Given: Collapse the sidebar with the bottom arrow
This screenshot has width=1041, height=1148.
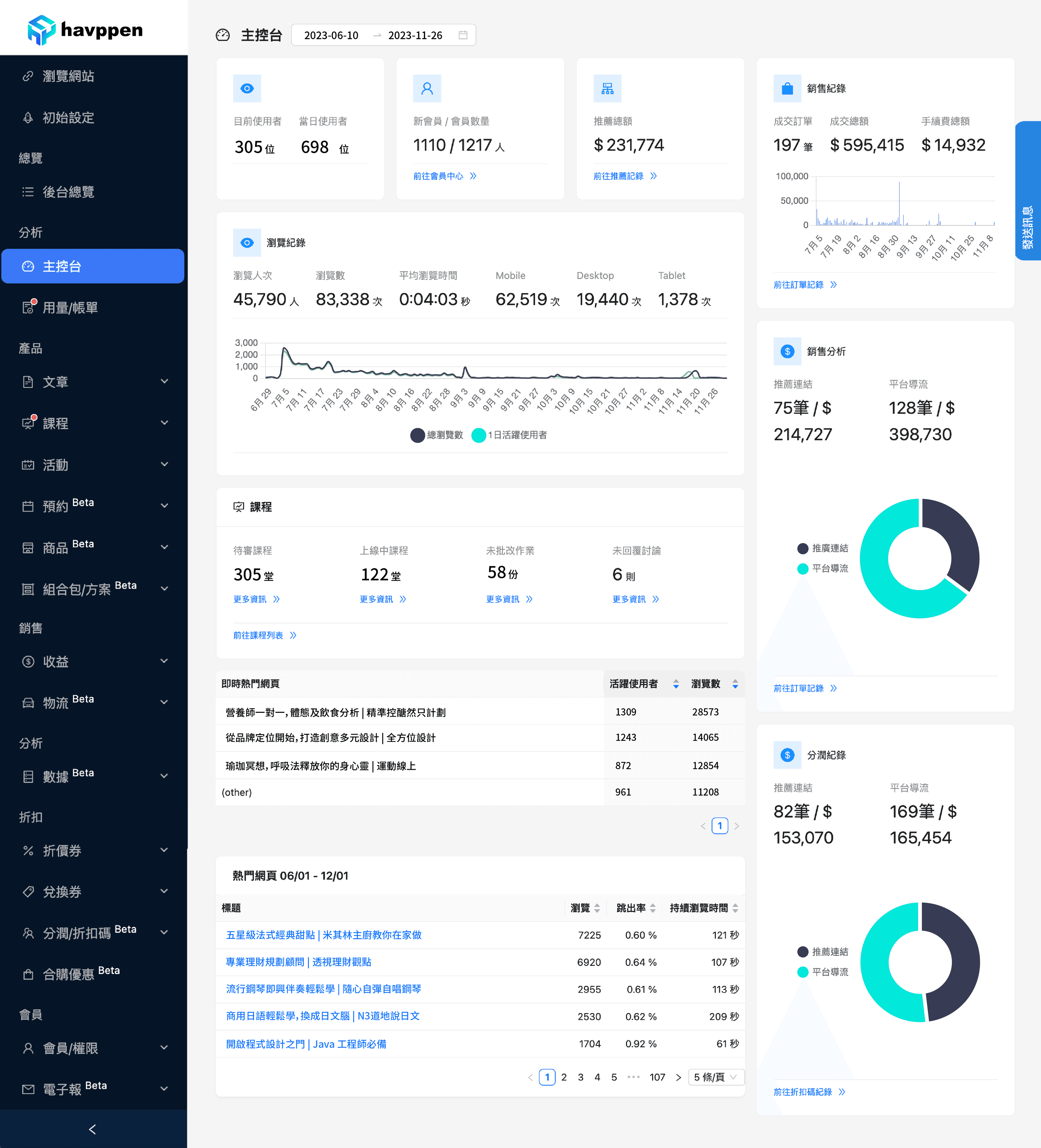Looking at the screenshot, I should [93, 1129].
